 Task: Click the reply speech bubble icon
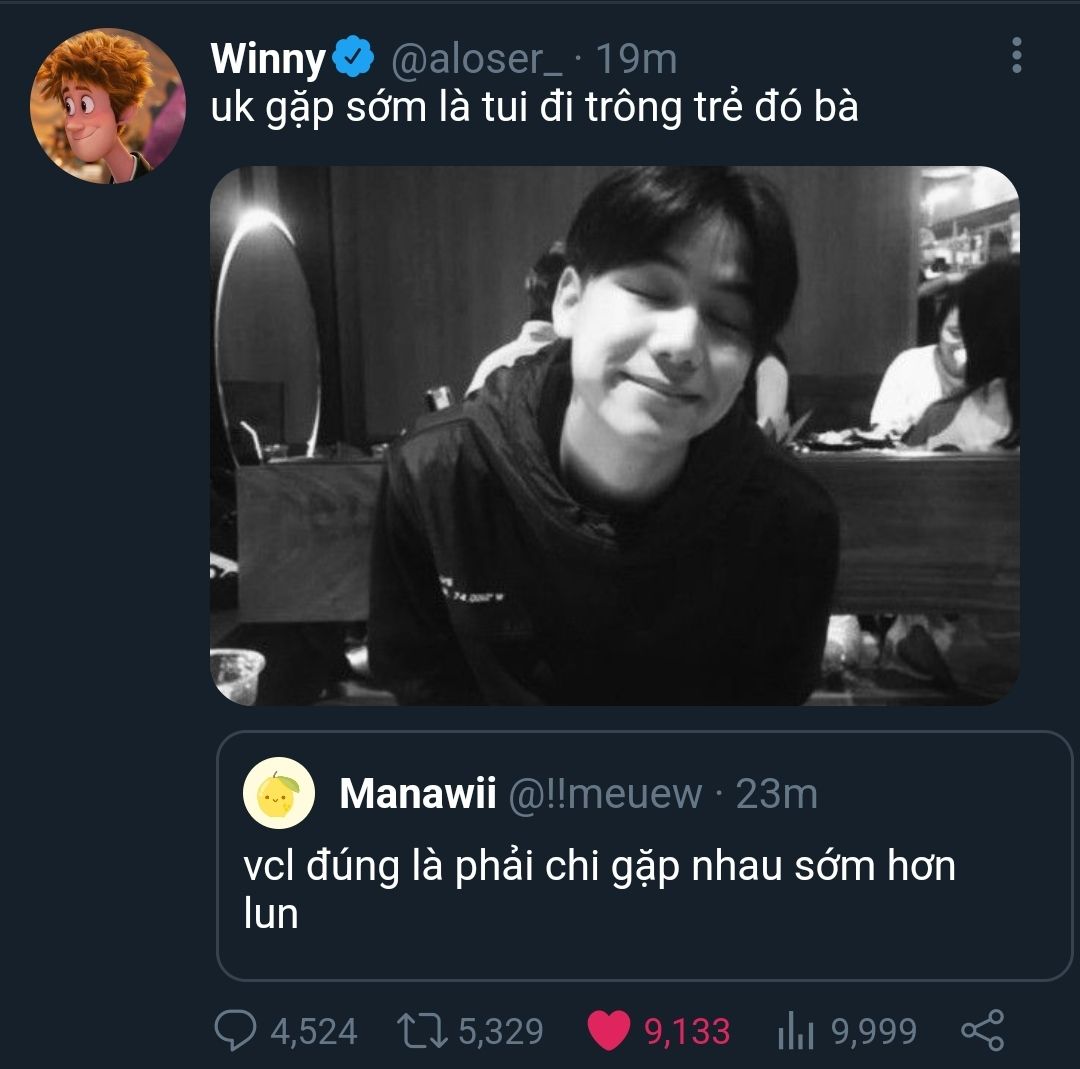(x=236, y=1031)
